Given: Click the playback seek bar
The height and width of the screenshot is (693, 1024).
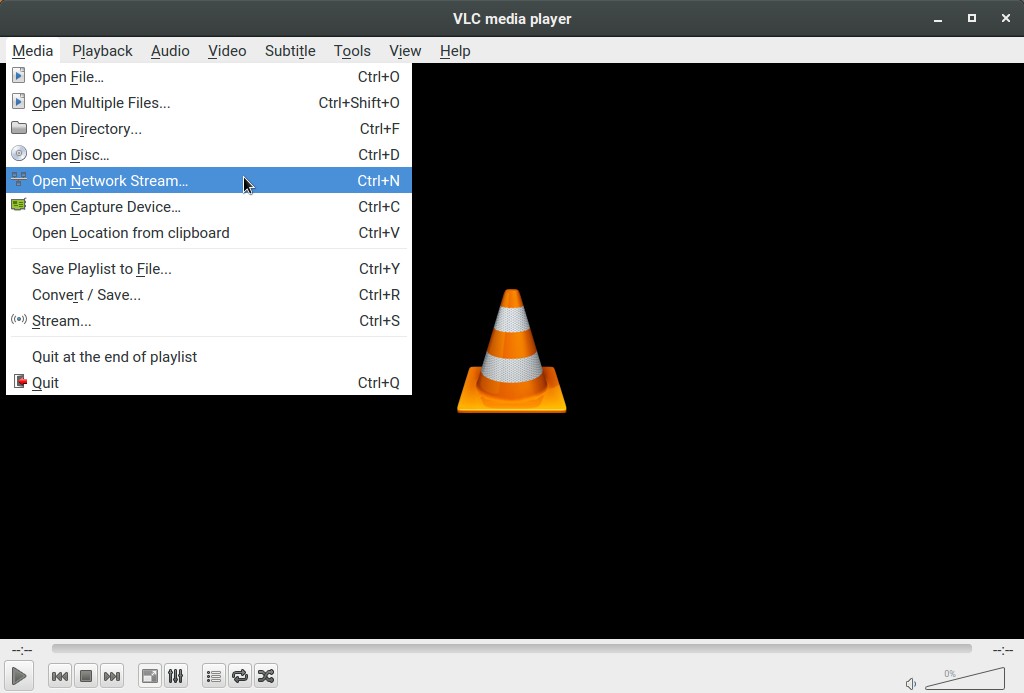Looking at the screenshot, I should coord(511,649).
